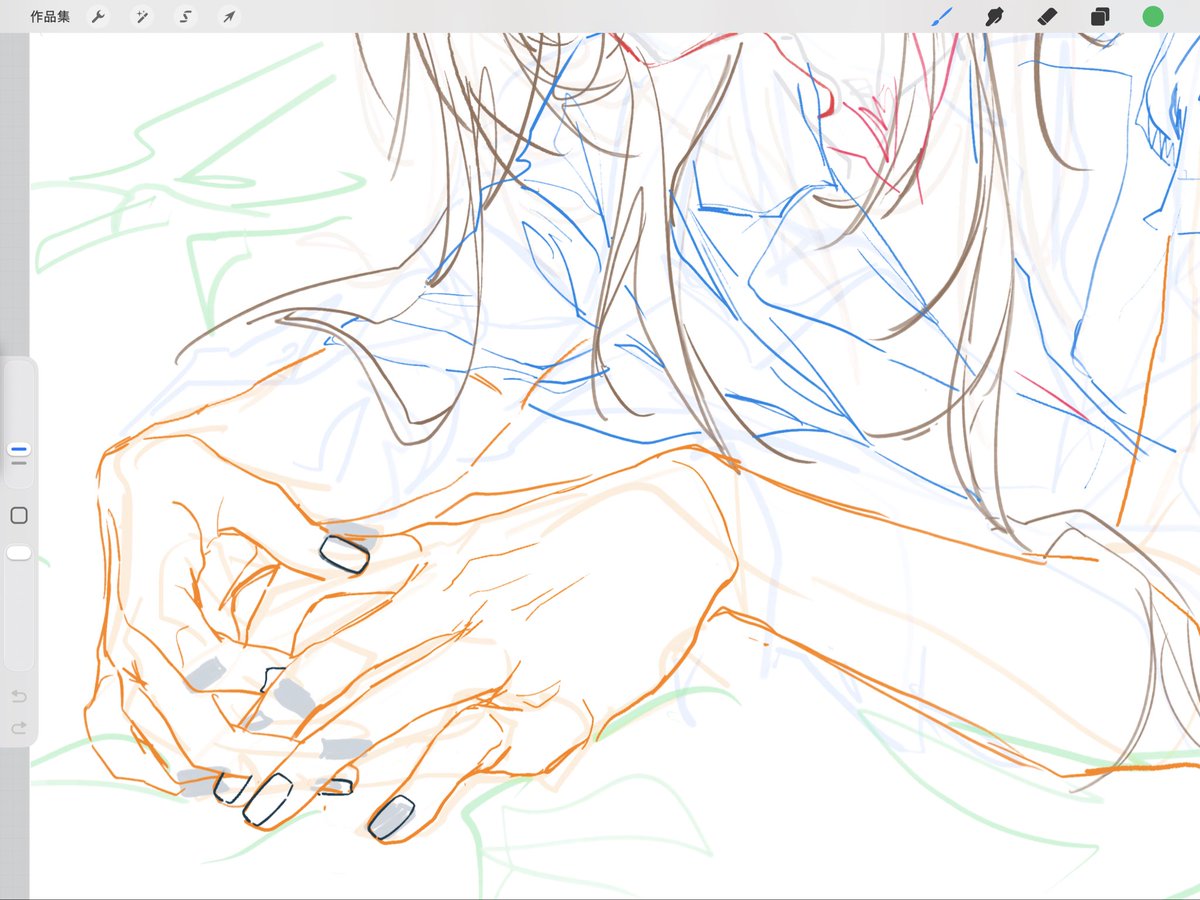This screenshot has height=900, width=1200.
Task: Adjust the brush size slider handle
Action: click(18, 450)
